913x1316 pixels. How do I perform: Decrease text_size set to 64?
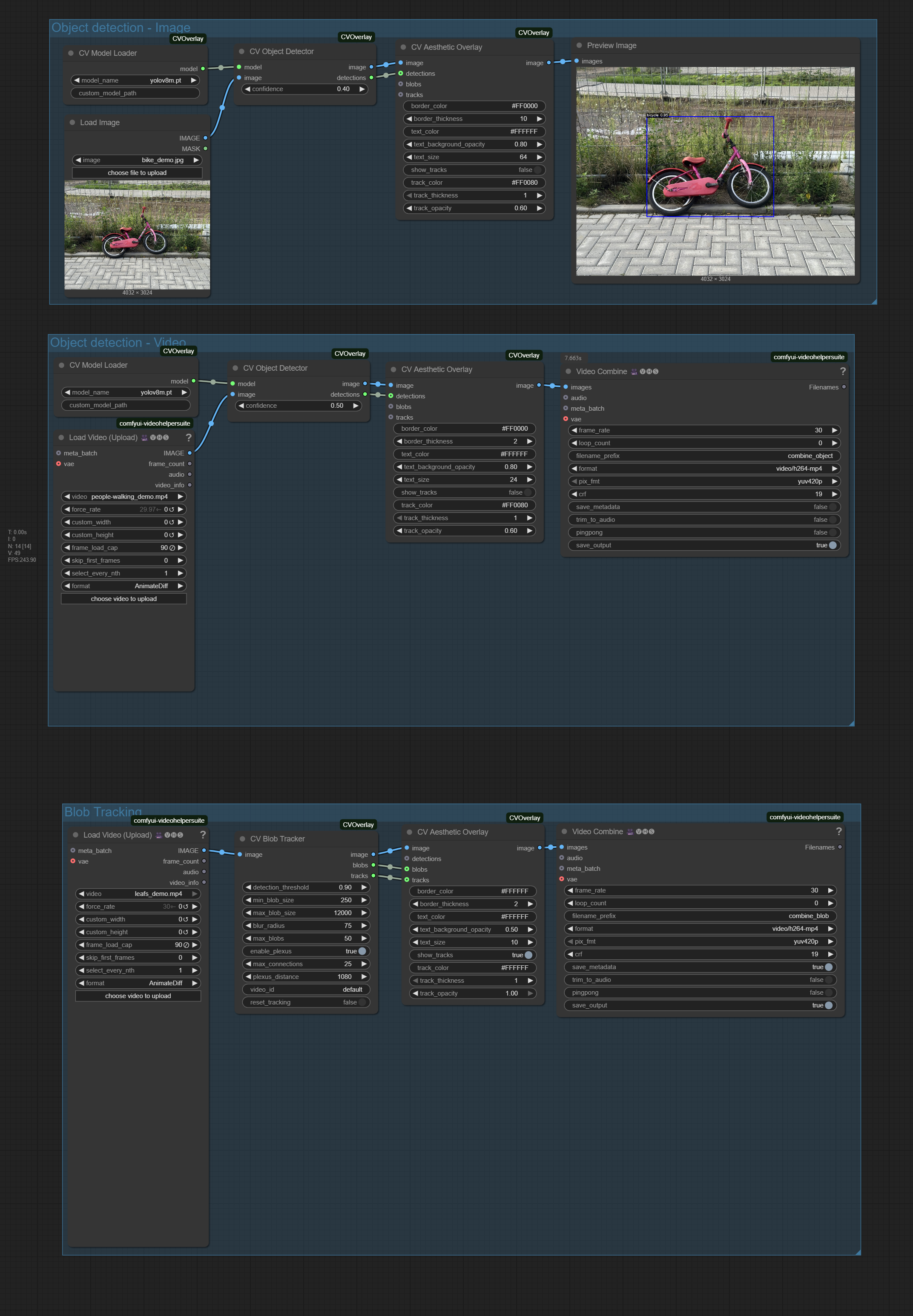409,157
